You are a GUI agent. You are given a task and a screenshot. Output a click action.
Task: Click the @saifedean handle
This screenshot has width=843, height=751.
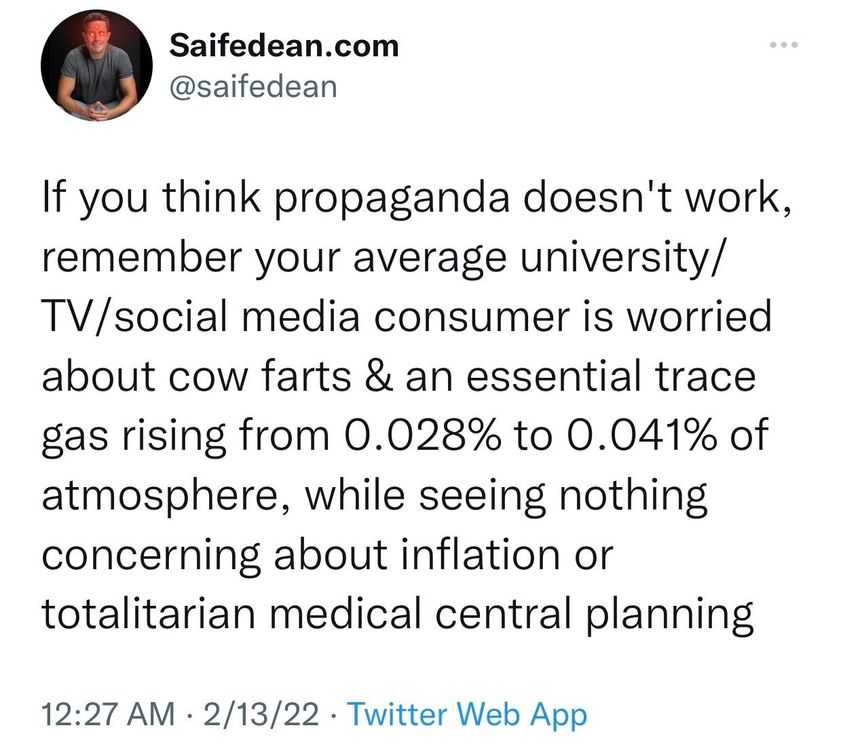click(x=254, y=86)
